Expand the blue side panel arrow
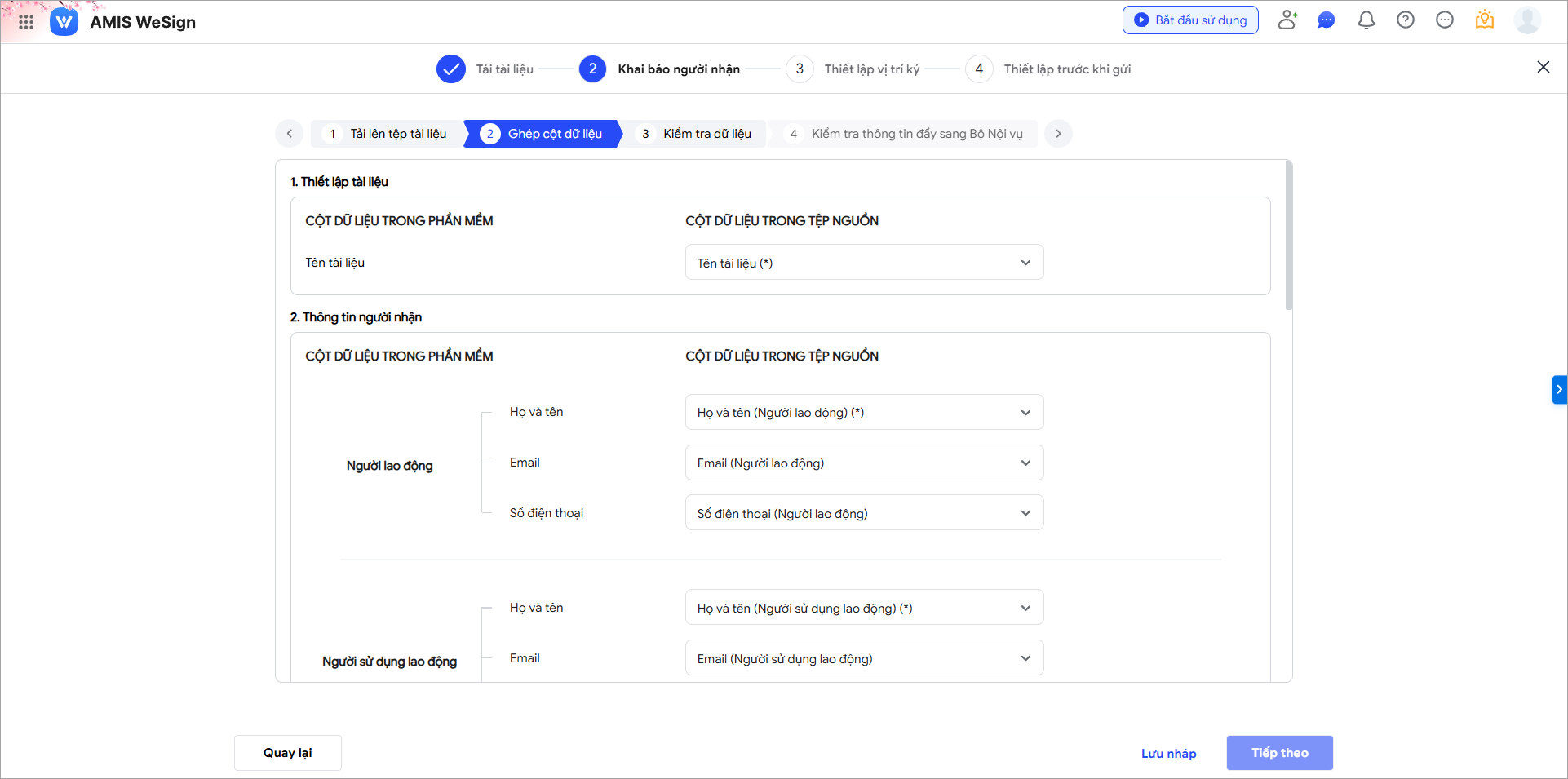The height and width of the screenshot is (779, 1568). (x=1559, y=390)
